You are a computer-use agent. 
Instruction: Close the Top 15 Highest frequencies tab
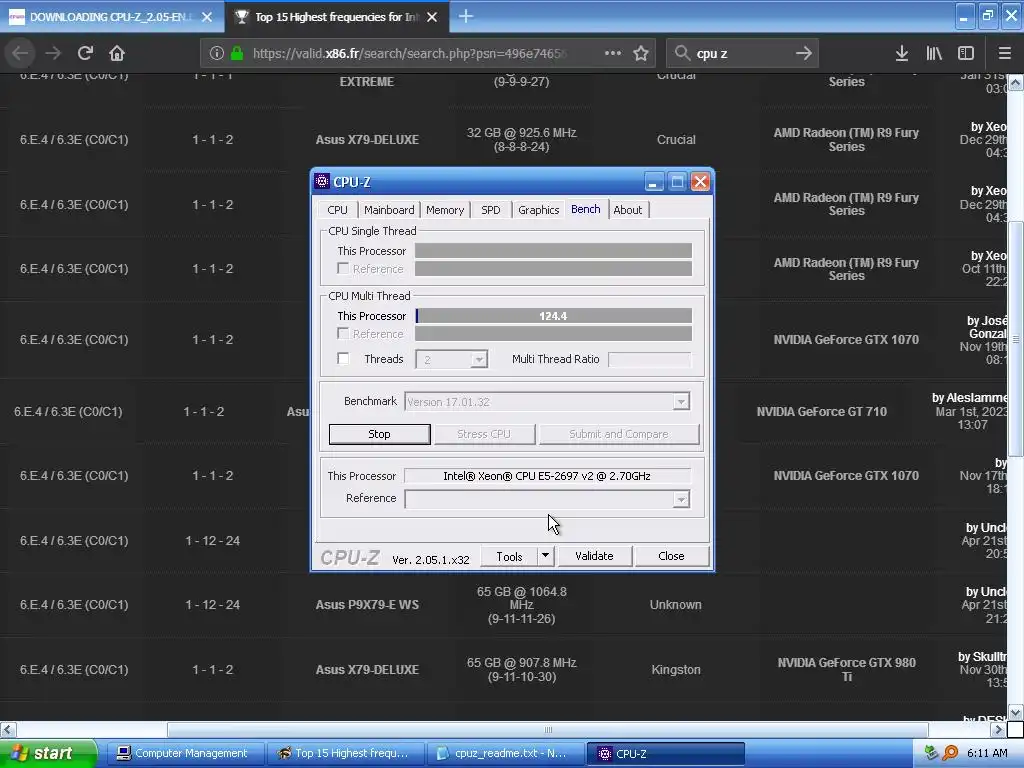(x=432, y=17)
